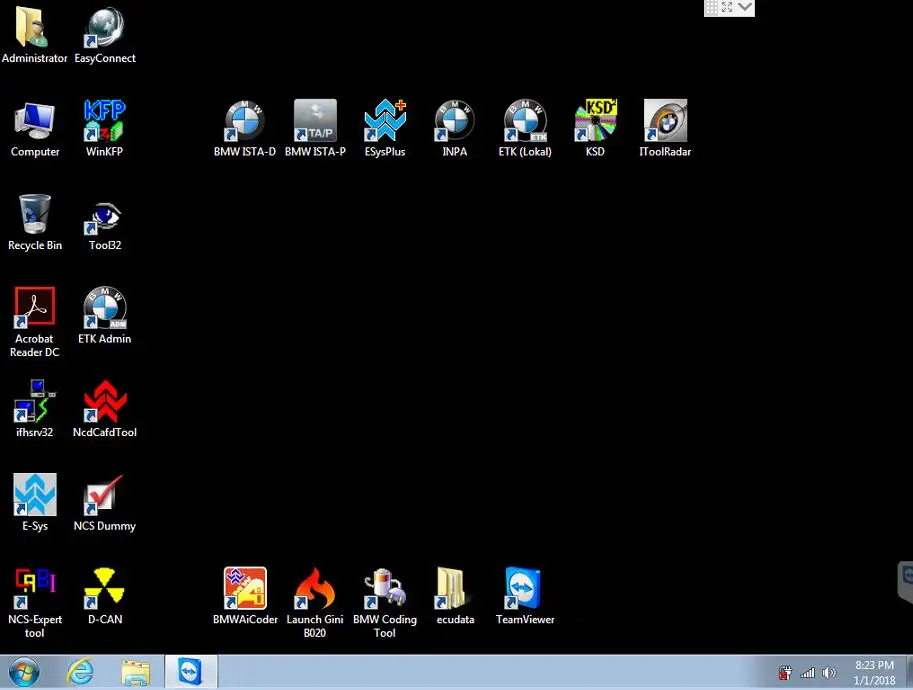
Task: Launch Internet Explorer from taskbar
Action: pos(80,672)
